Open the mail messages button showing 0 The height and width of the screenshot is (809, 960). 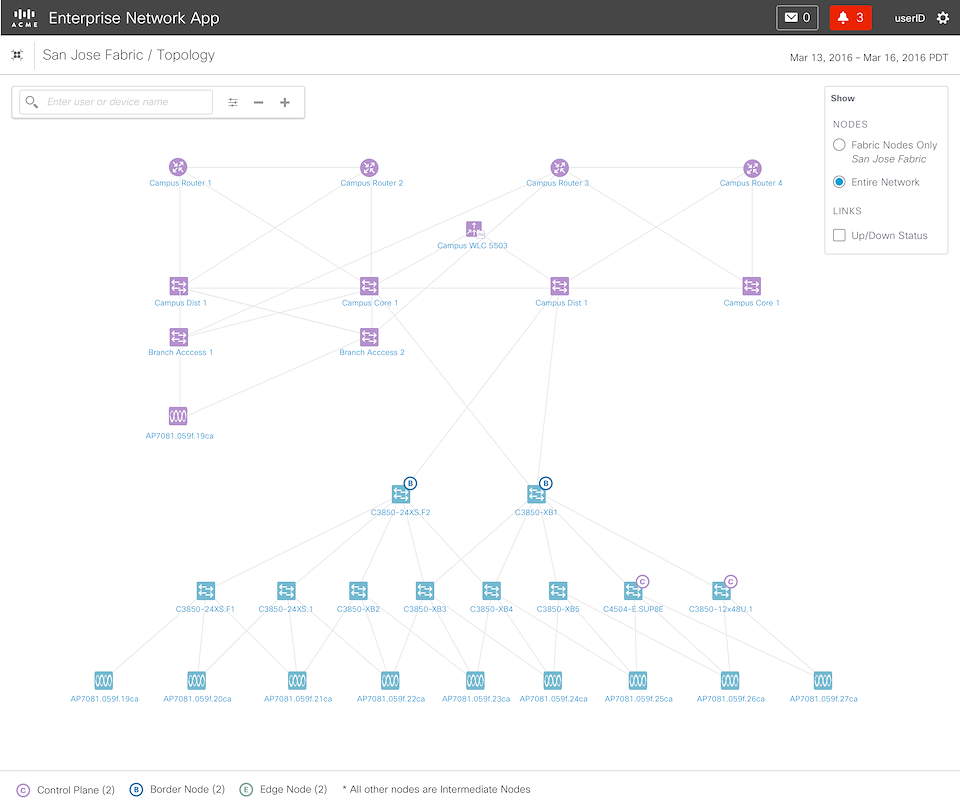tap(797, 18)
